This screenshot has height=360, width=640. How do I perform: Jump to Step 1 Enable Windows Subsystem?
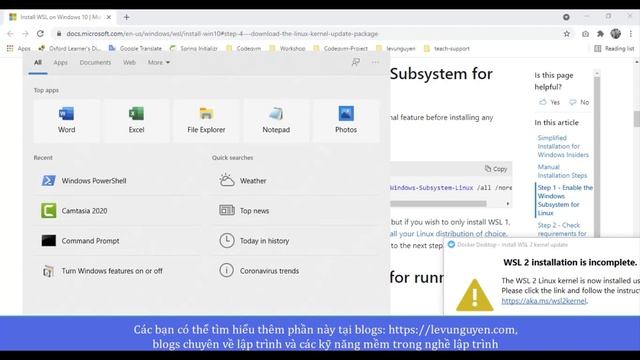(x=565, y=200)
